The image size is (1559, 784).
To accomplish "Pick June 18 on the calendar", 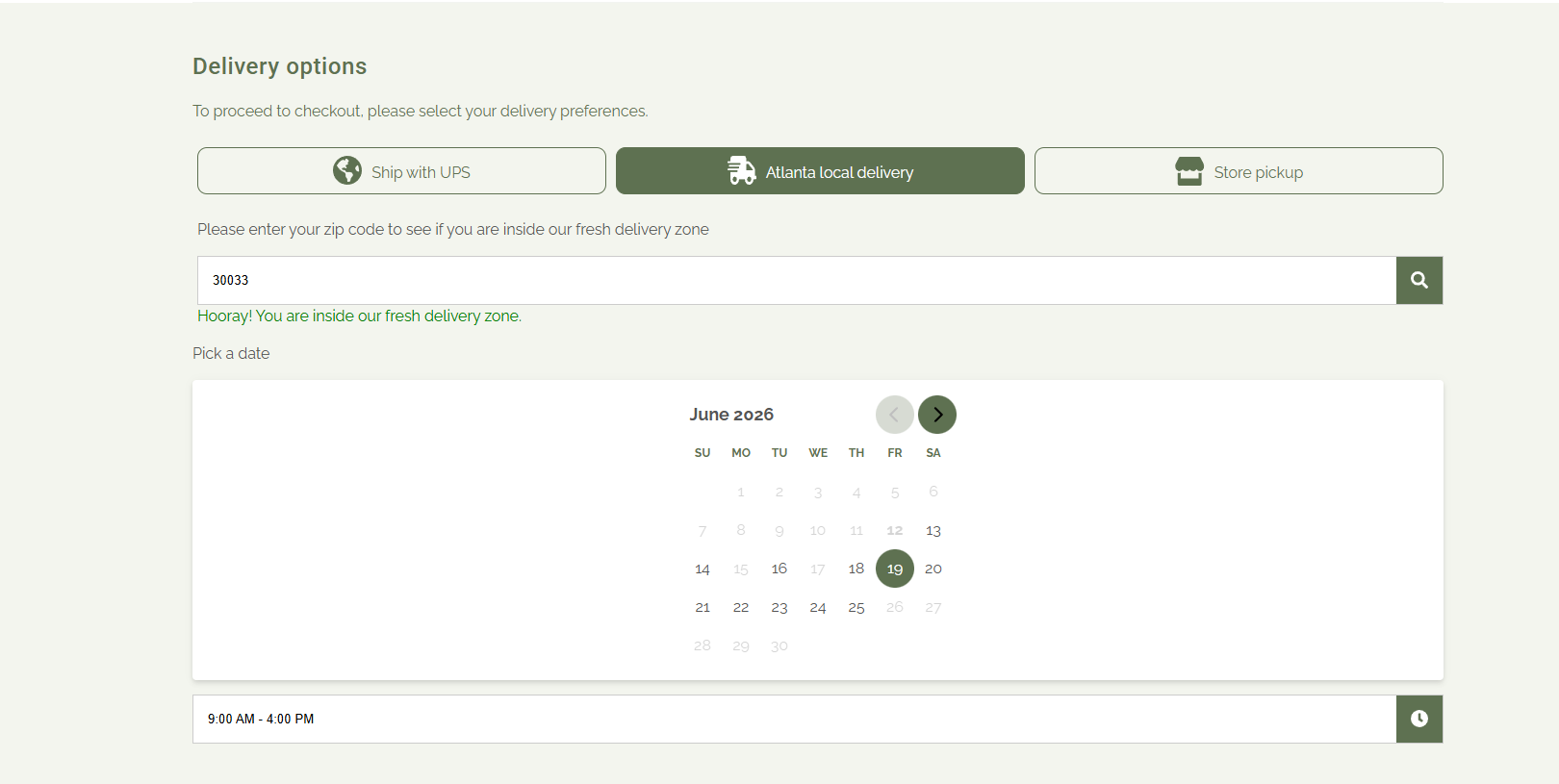I will tap(856, 569).
